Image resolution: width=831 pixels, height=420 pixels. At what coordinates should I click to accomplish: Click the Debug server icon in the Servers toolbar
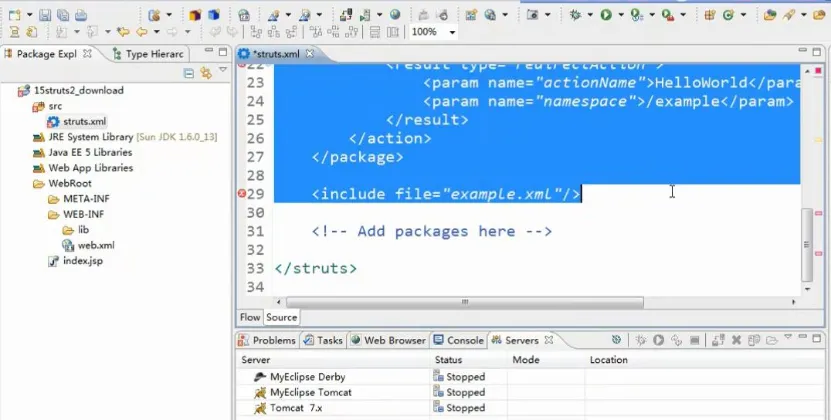pyautogui.click(x=641, y=340)
